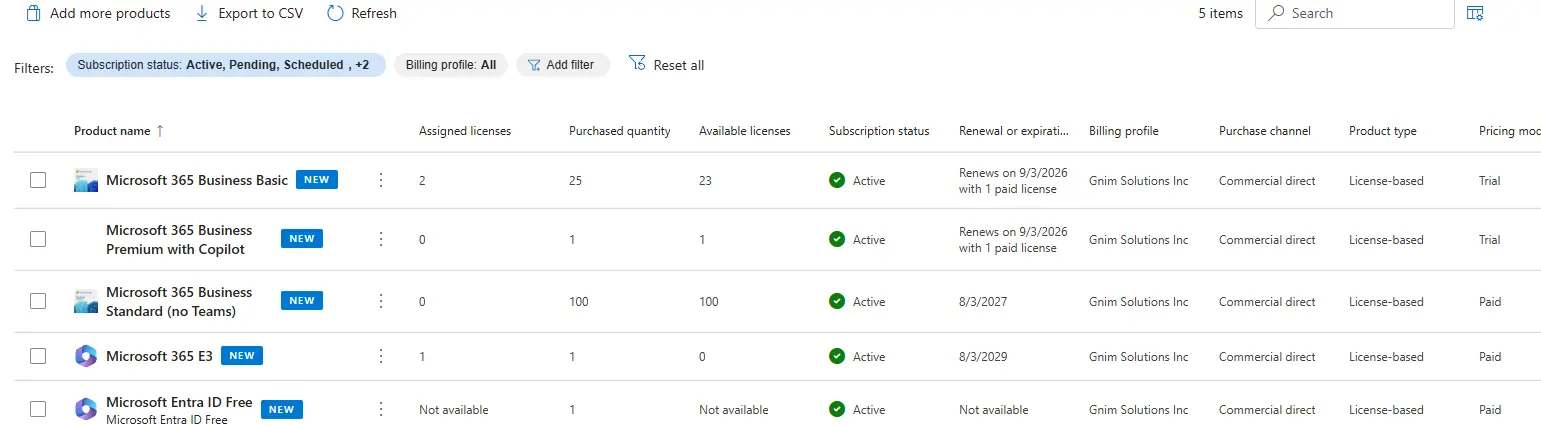The height and width of the screenshot is (426, 1541).
Task: Click the Purchased quantity column header
Action: coord(620,131)
